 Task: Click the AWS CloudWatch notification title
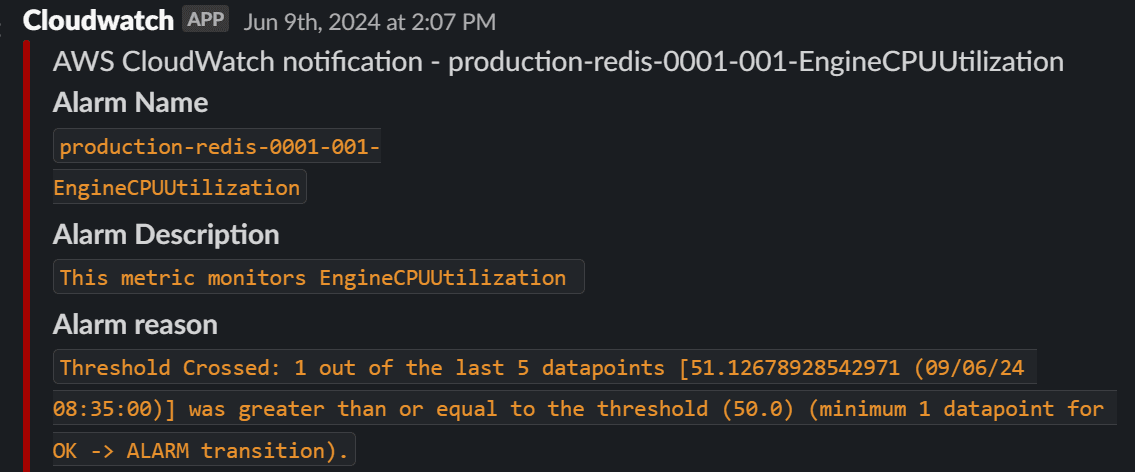coord(558,61)
